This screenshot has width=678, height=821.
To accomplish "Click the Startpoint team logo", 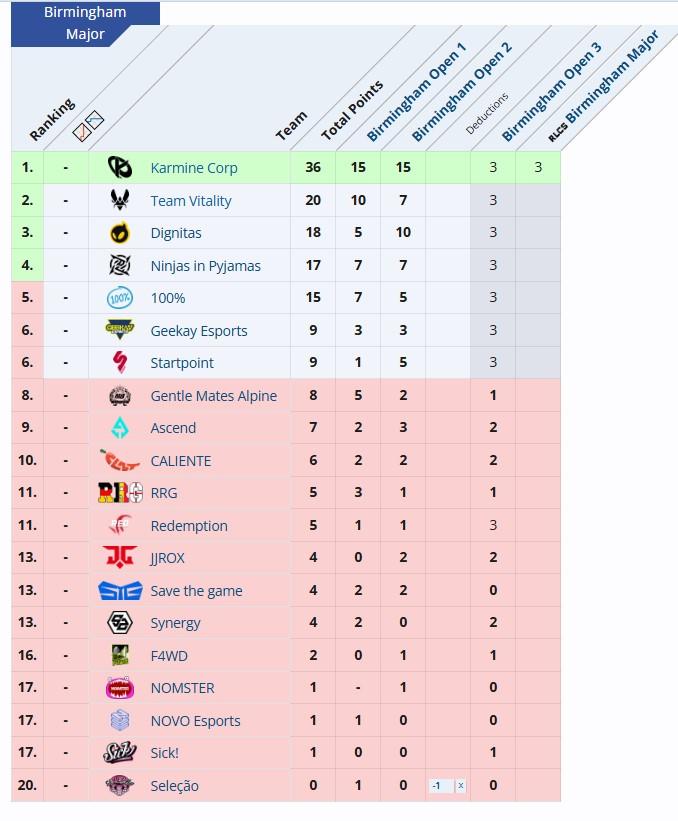I will 120,362.
